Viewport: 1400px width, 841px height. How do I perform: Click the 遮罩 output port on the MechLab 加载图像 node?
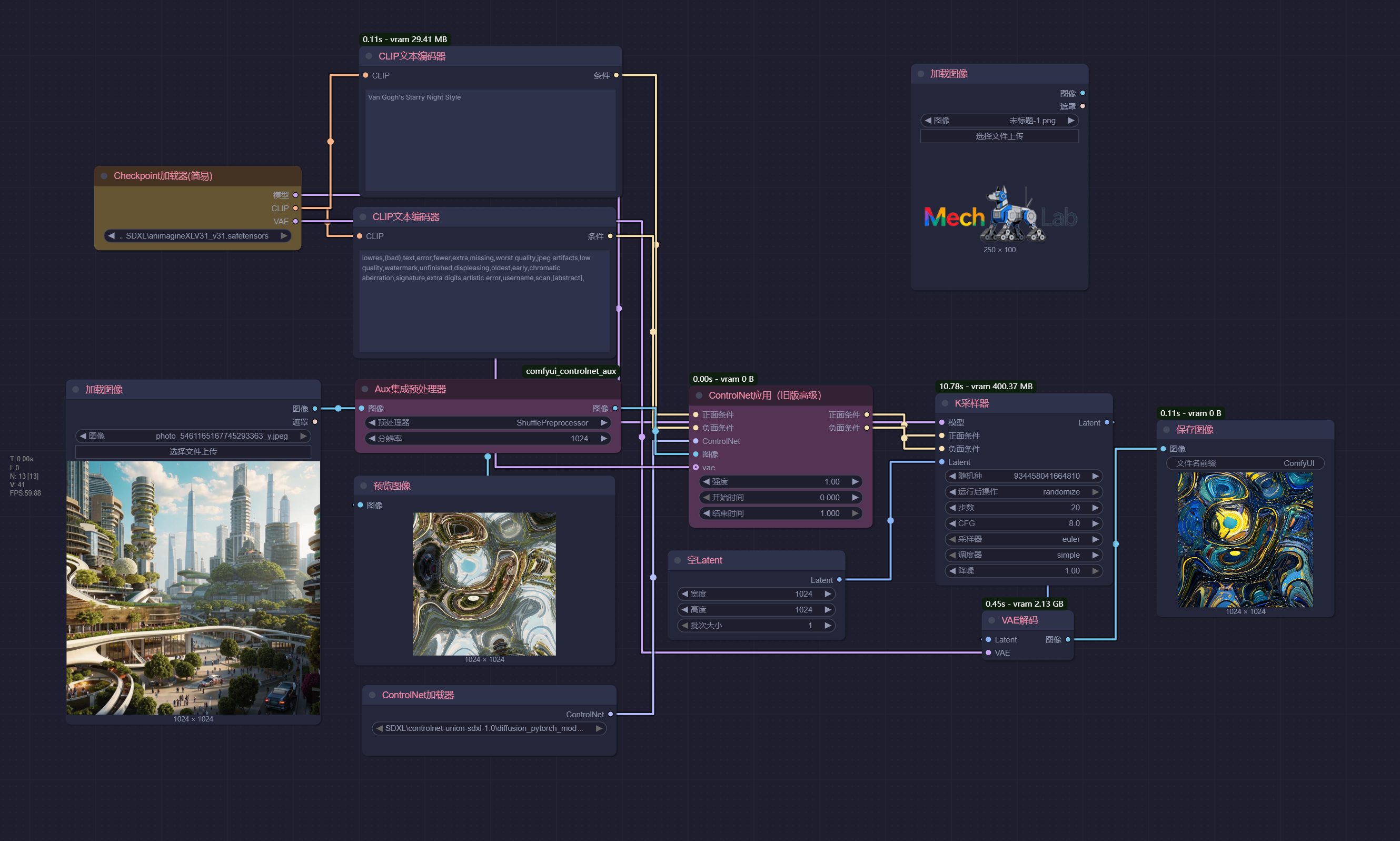[x=1082, y=106]
